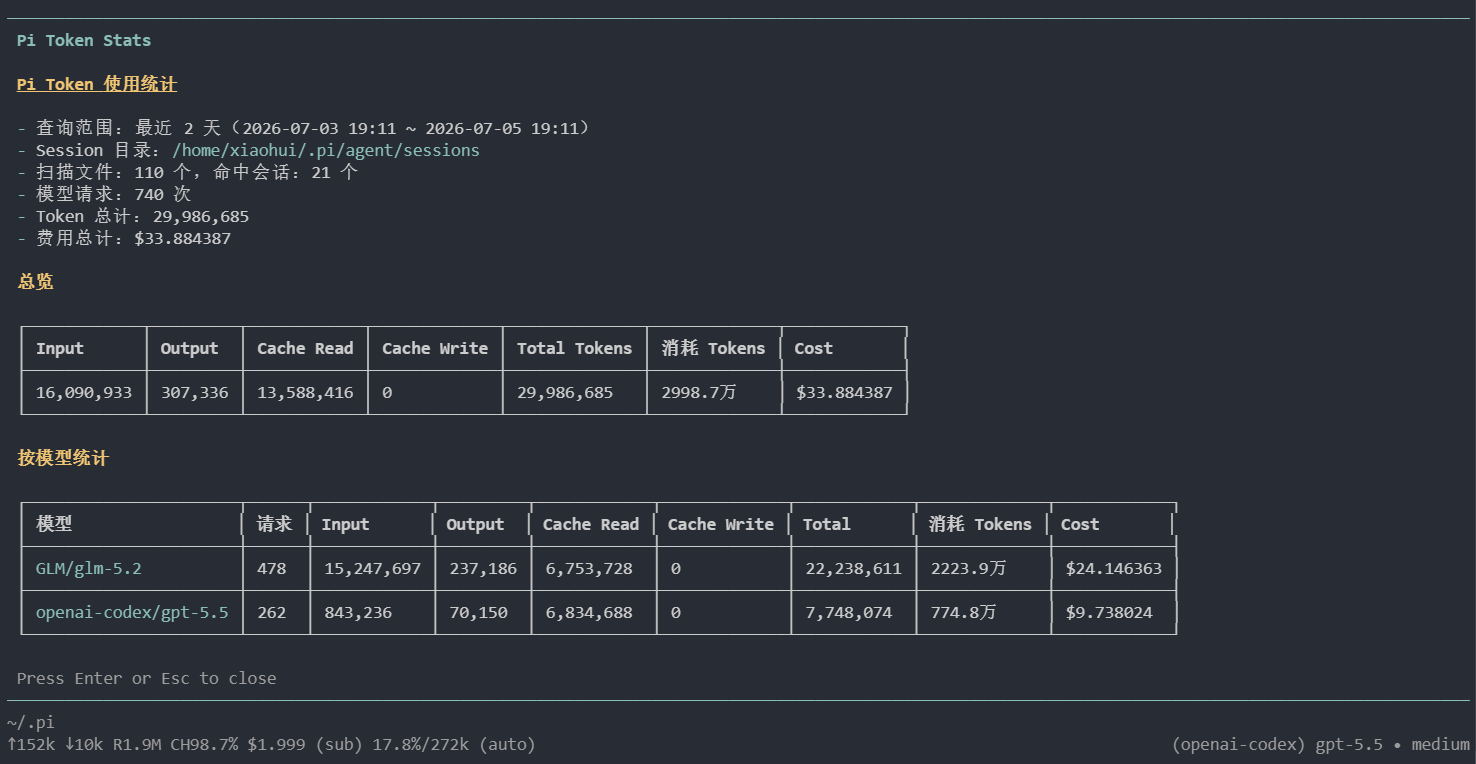Image resolution: width=1476 pixels, height=764 pixels.
Task: Click the ↑152k upload token status entry
Action: pos(31,745)
